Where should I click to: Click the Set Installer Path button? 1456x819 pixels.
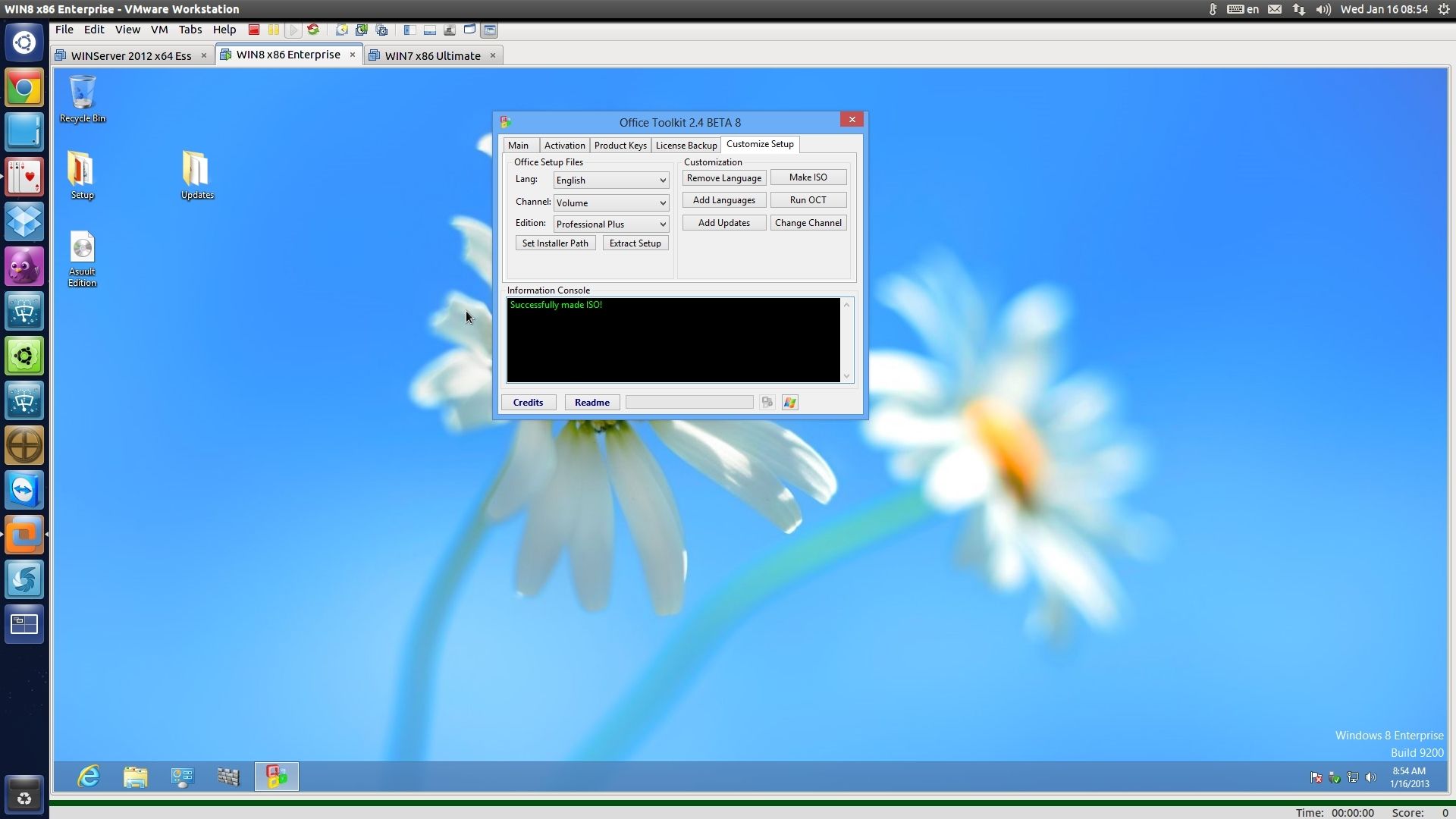pos(555,243)
